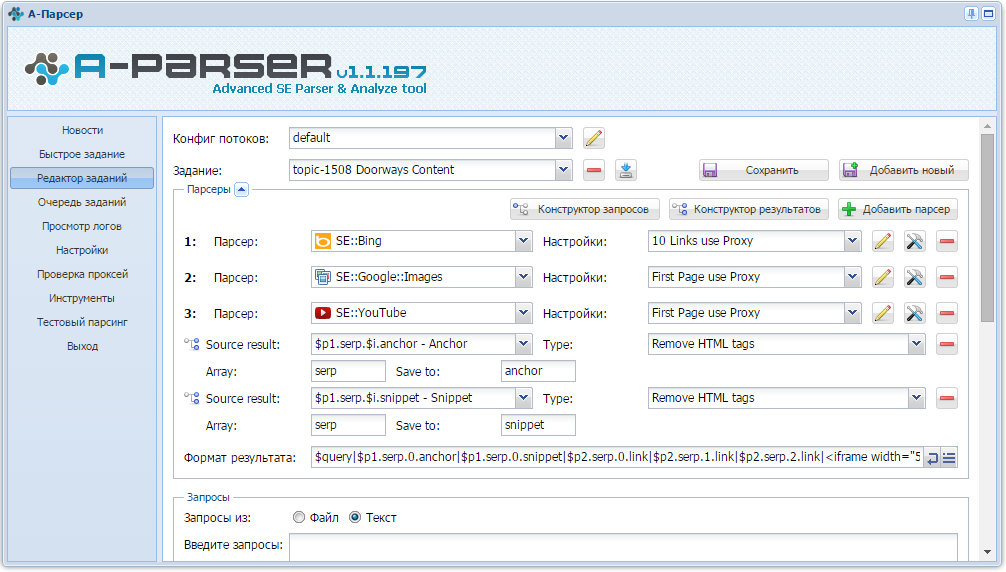The height and width of the screenshot is (572, 1006).
Task: Open override tools icon for SE::Google::Images
Action: pyautogui.click(x=914, y=278)
